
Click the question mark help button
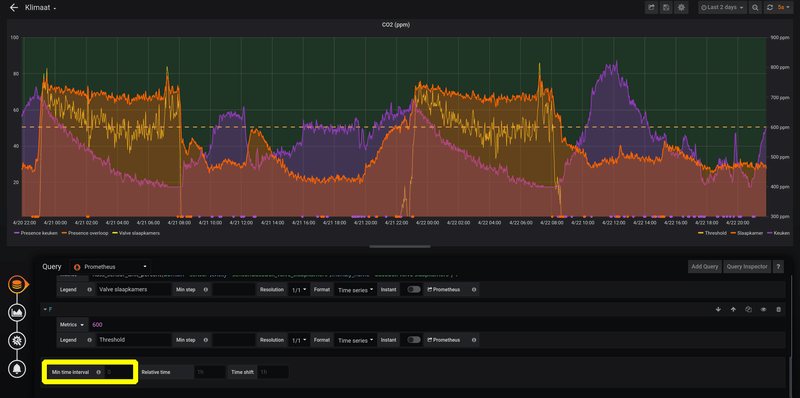[x=778, y=266]
